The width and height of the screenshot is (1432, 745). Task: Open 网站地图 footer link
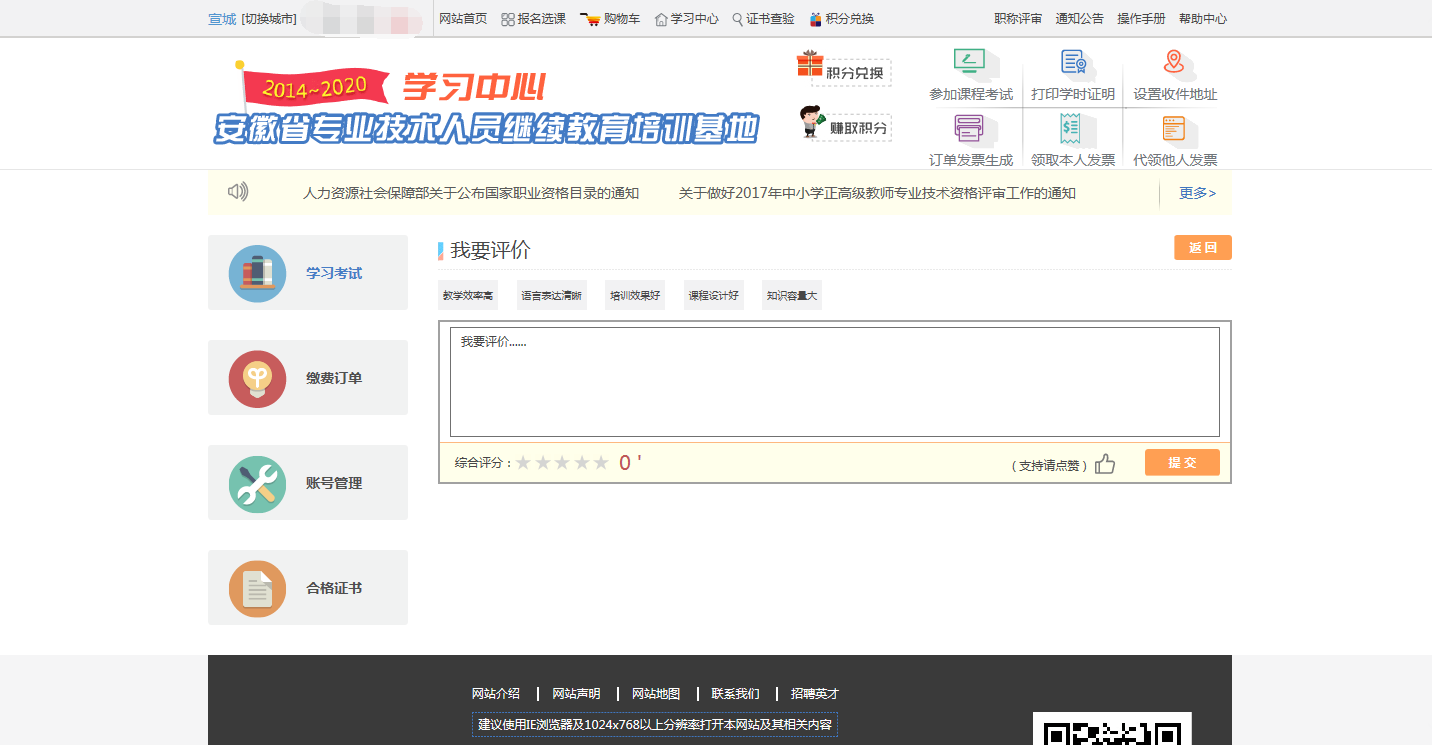(656, 693)
